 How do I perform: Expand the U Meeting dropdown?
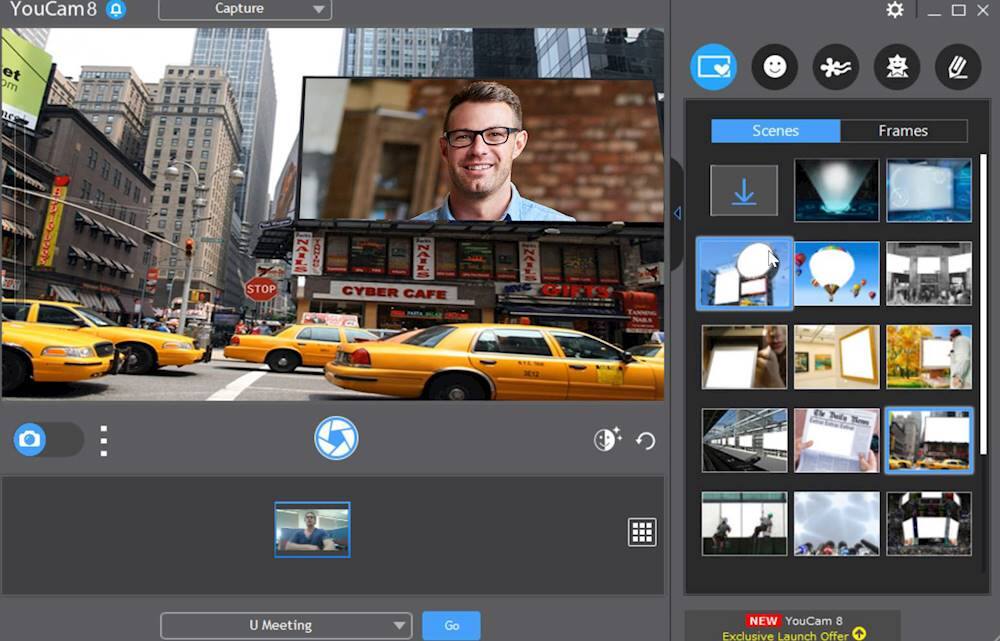tap(286, 625)
